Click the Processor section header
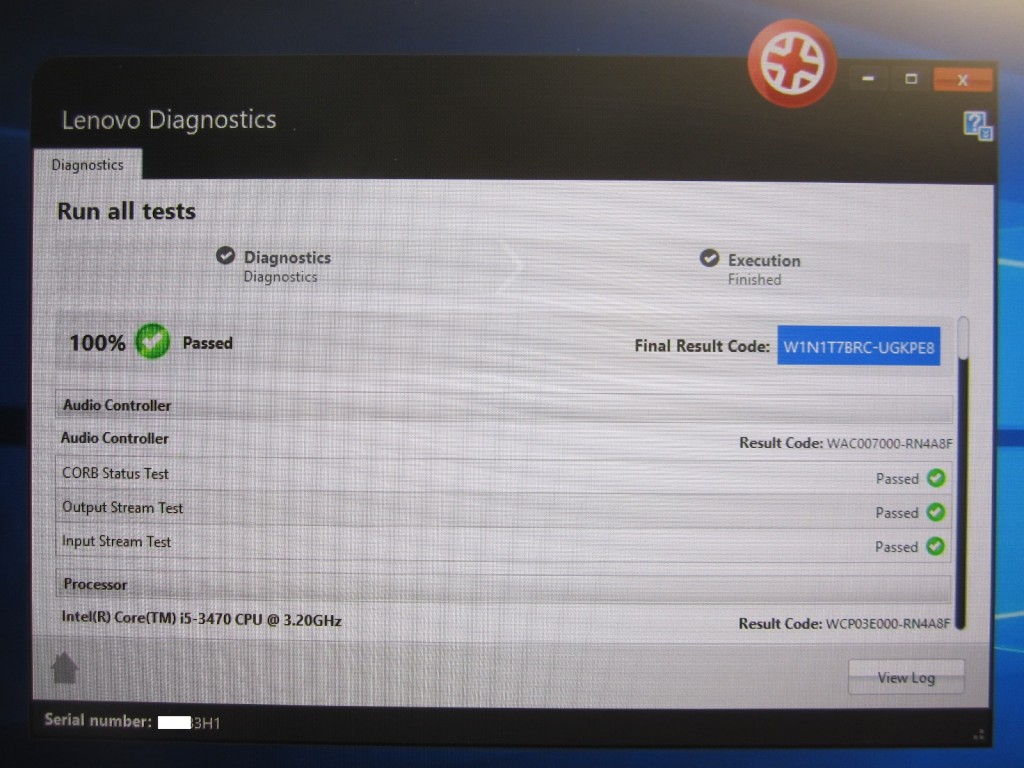The height and width of the screenshot is (768, 1024). [504, 584]
